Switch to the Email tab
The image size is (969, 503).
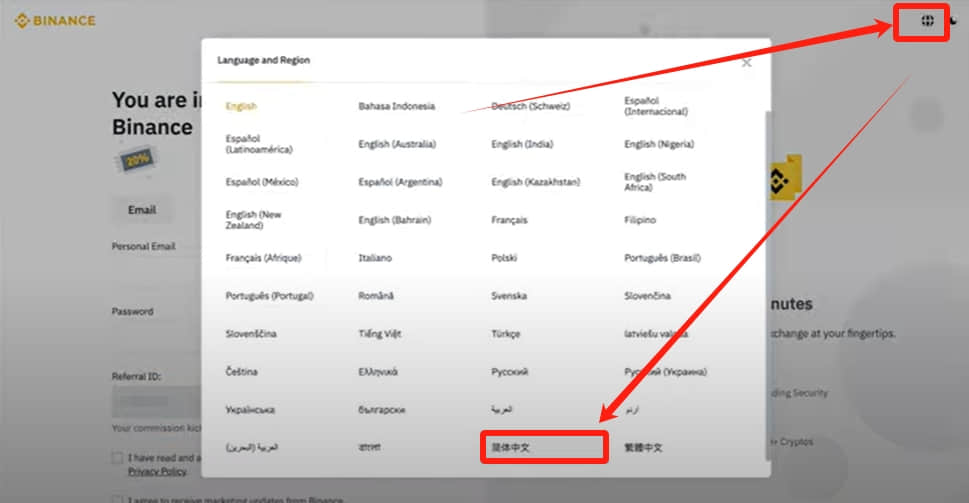click(x=142, y=210)
